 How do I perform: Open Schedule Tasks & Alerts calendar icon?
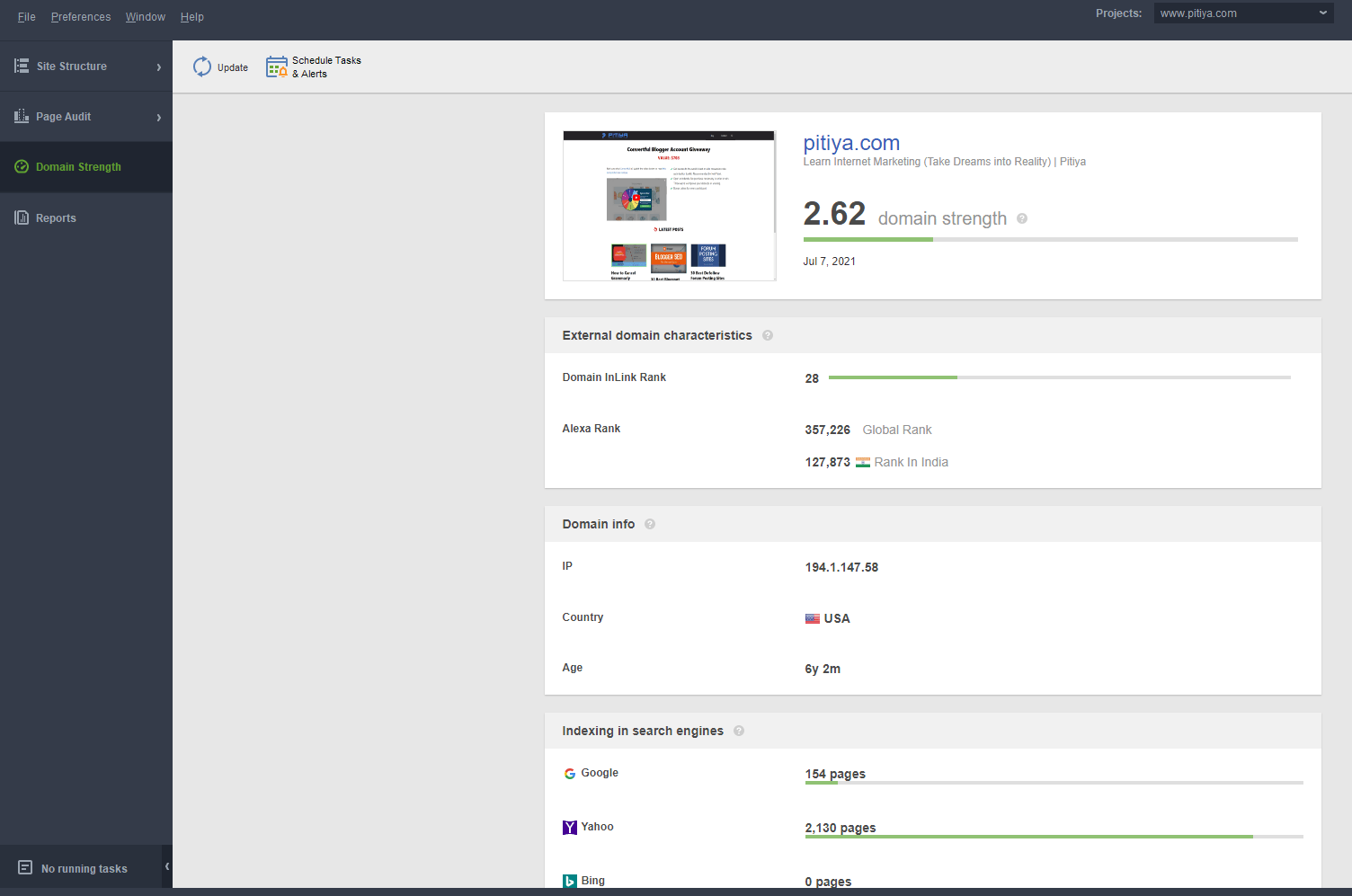click(x=277, y=67)
